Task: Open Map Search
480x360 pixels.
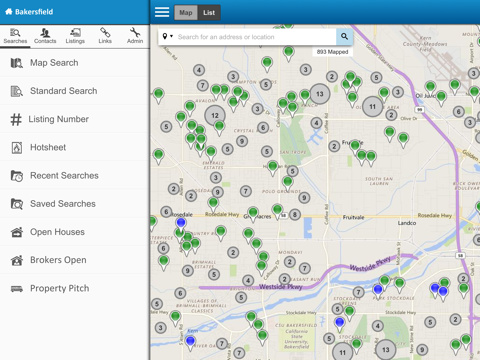Action: 75,63
